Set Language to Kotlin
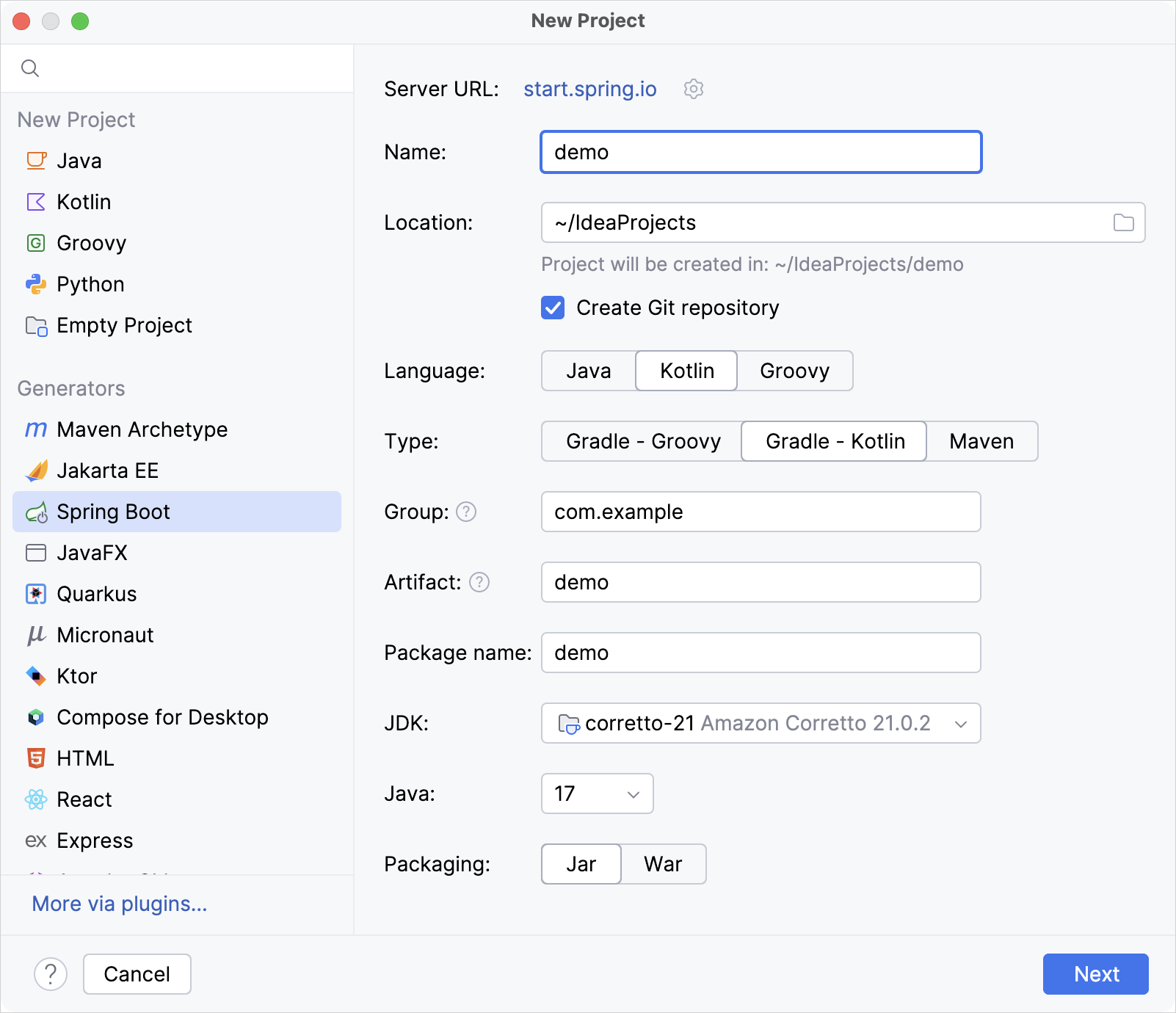Viewport: 1176px width, 1013px height. click(x=686, y=371)
